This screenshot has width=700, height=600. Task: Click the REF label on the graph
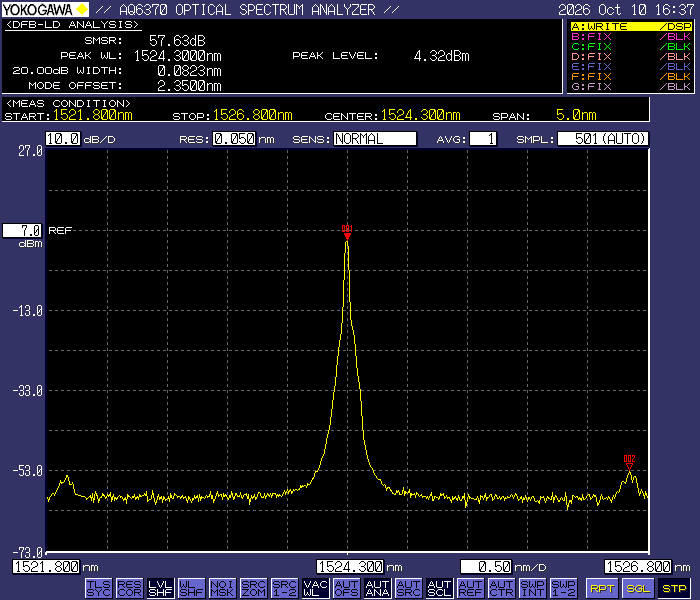(60, 230)
